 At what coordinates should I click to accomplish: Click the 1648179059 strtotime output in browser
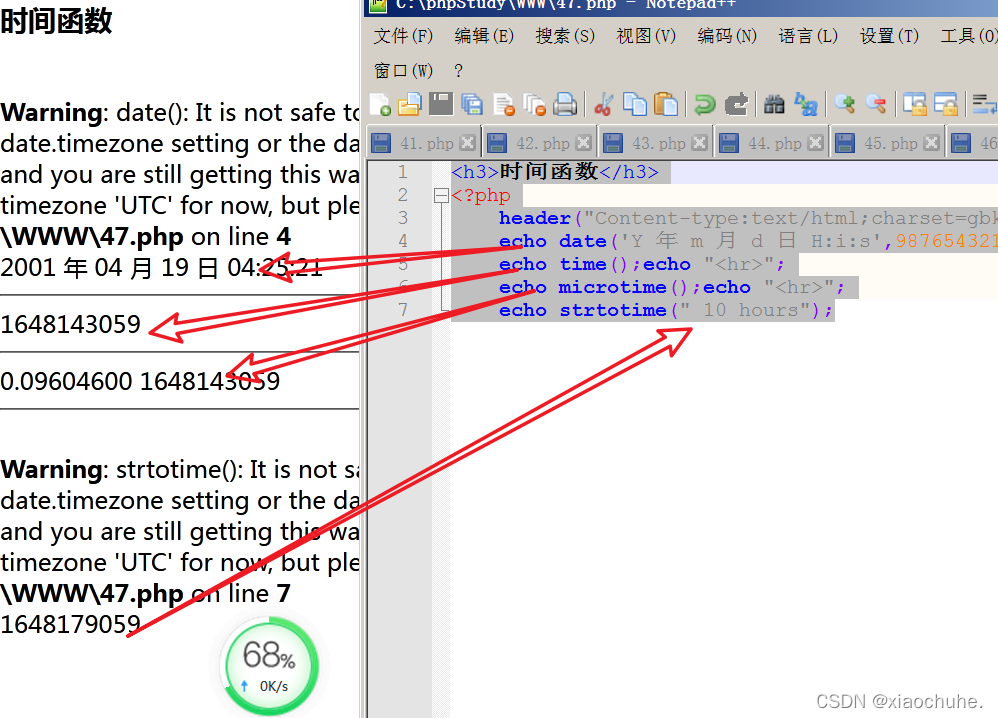click(70, 624)
